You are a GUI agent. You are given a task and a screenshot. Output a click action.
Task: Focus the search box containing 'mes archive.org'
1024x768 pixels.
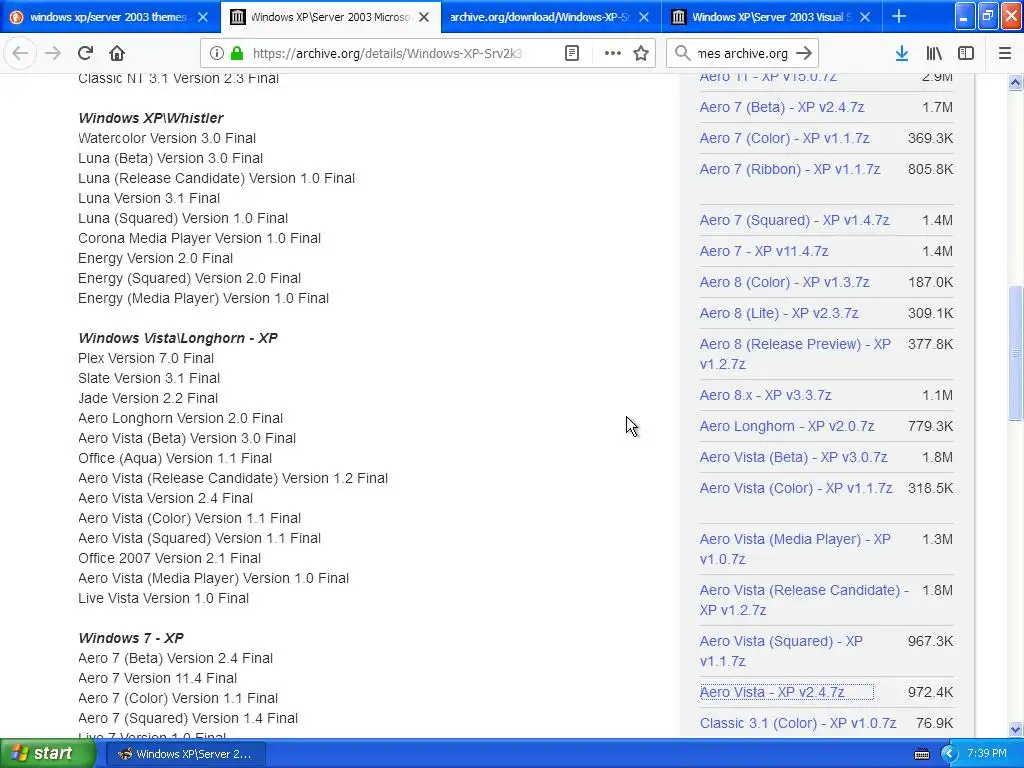click(x=743, y=54)
